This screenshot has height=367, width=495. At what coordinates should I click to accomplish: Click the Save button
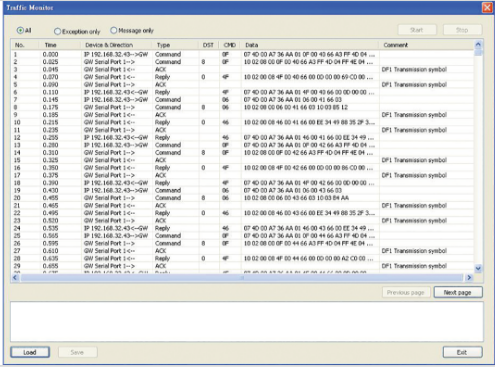pos(77,352)
